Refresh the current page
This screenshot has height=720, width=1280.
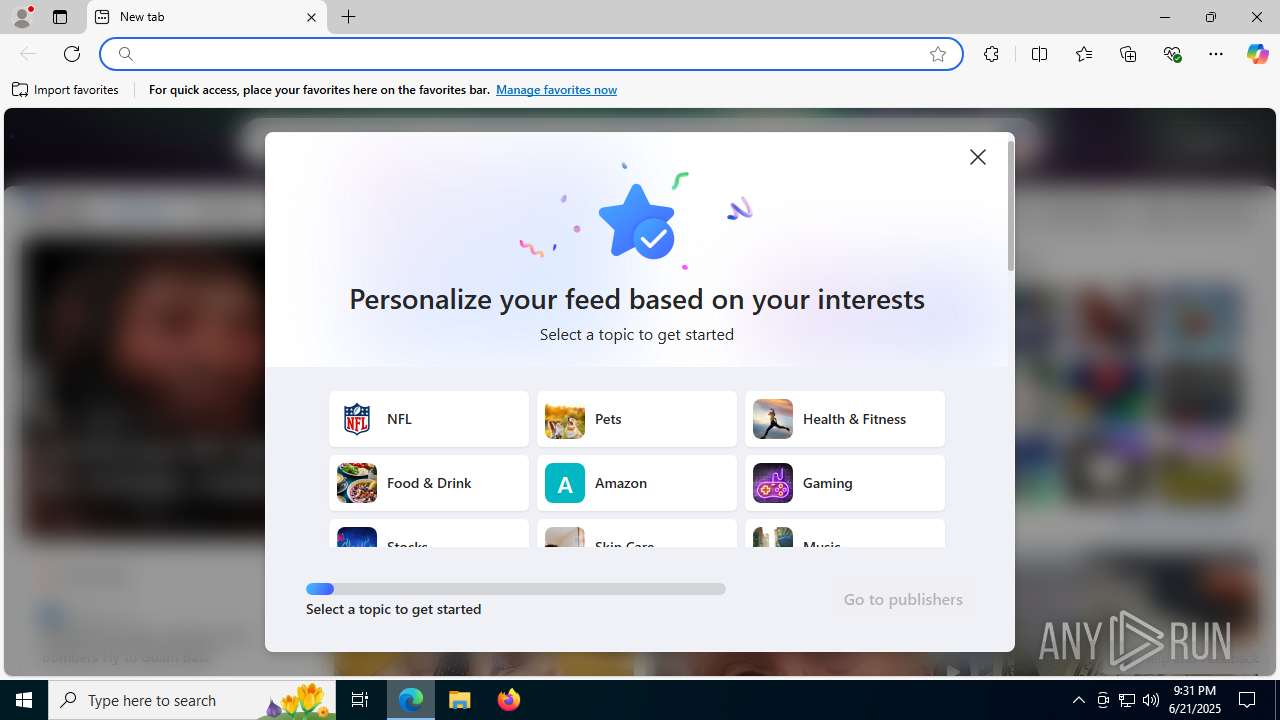click(72, 54)
